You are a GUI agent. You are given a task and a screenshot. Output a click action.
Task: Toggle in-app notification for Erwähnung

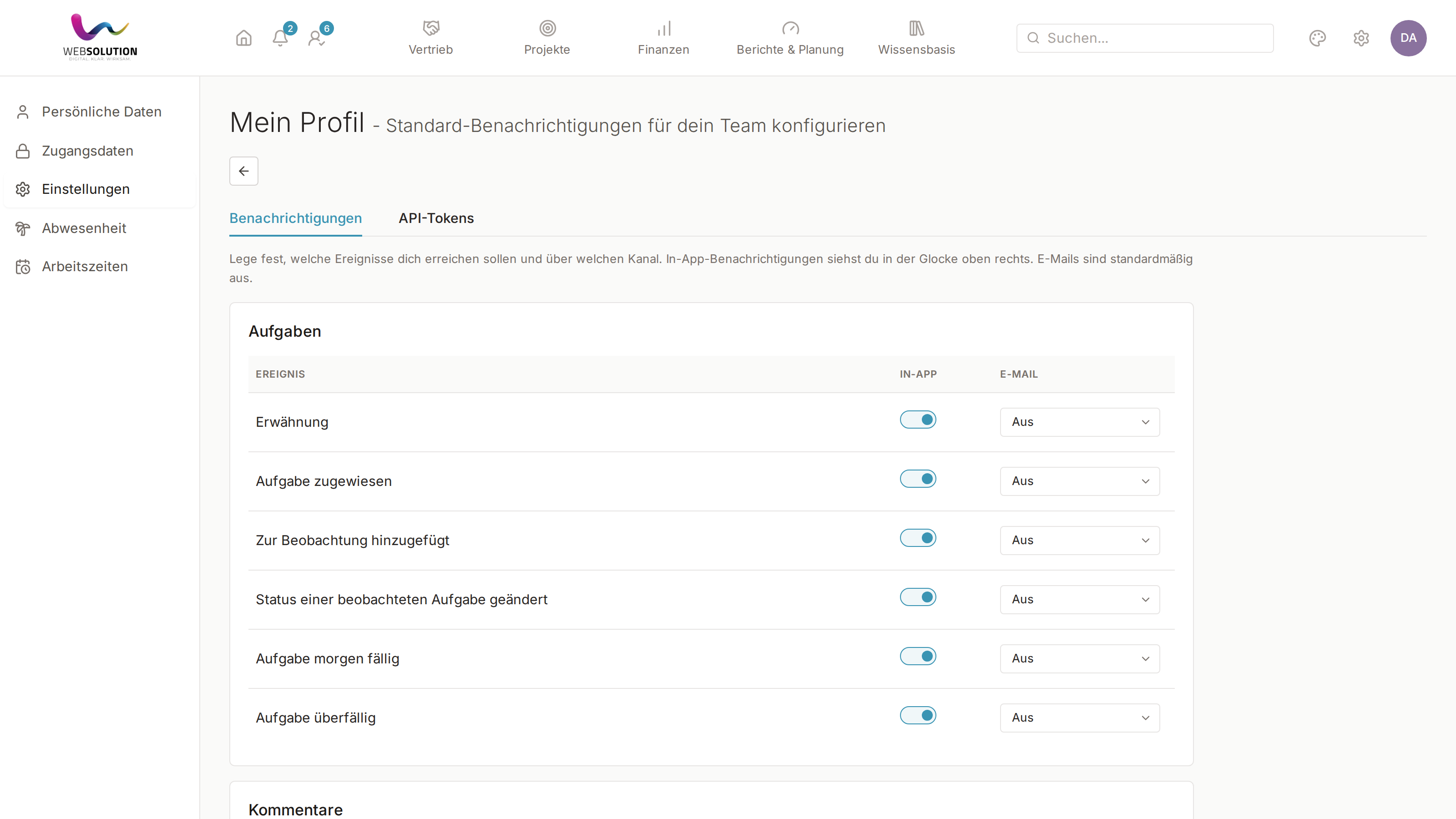tap(918, 420)
